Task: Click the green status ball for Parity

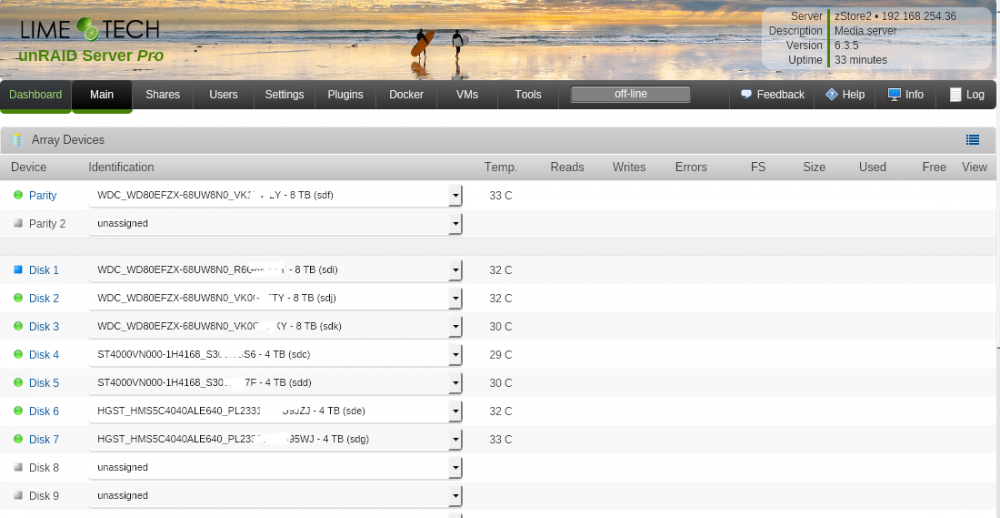Action: (x=18, y=195)
